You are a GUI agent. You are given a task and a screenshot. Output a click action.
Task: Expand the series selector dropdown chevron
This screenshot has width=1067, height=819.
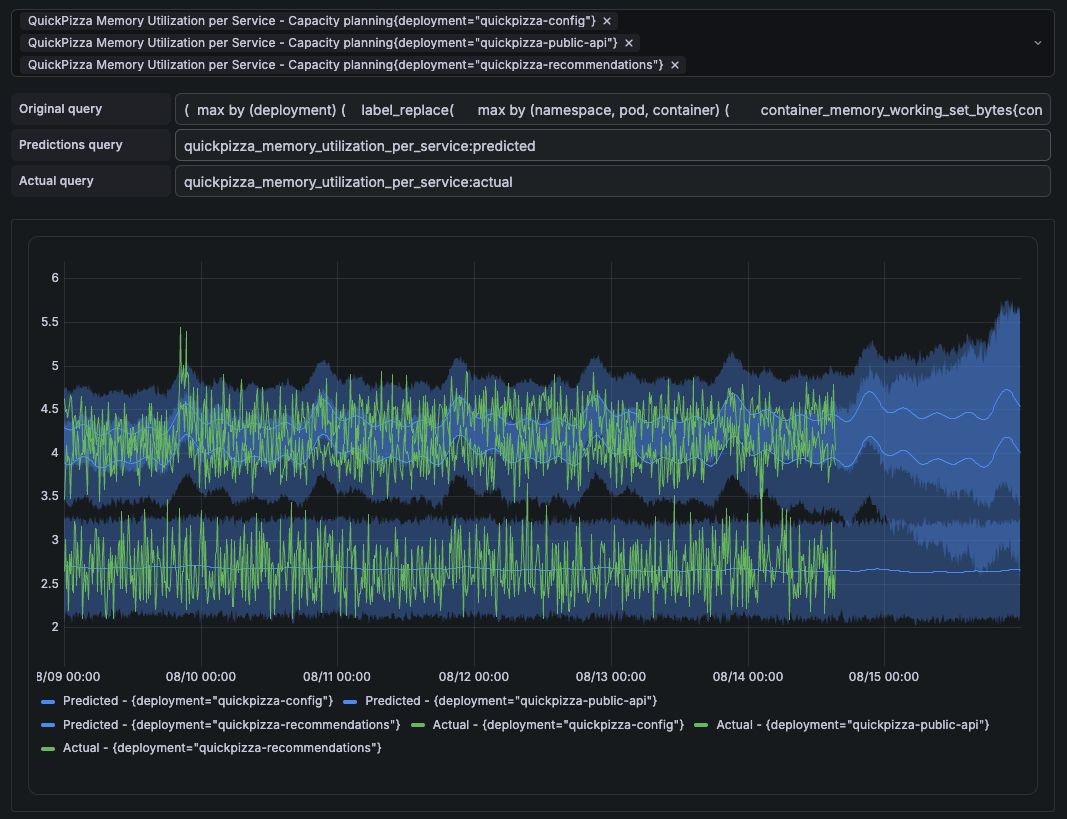coord(1038,43)
